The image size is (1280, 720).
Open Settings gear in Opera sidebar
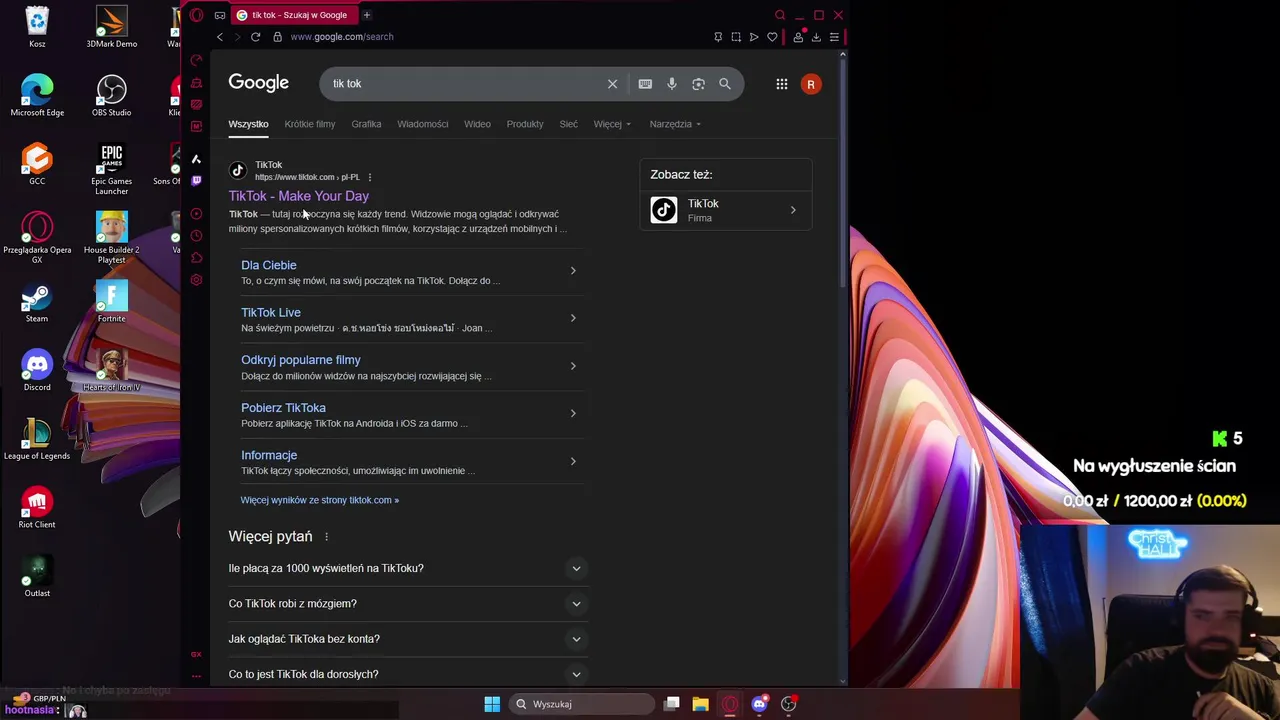pos(196,280)
